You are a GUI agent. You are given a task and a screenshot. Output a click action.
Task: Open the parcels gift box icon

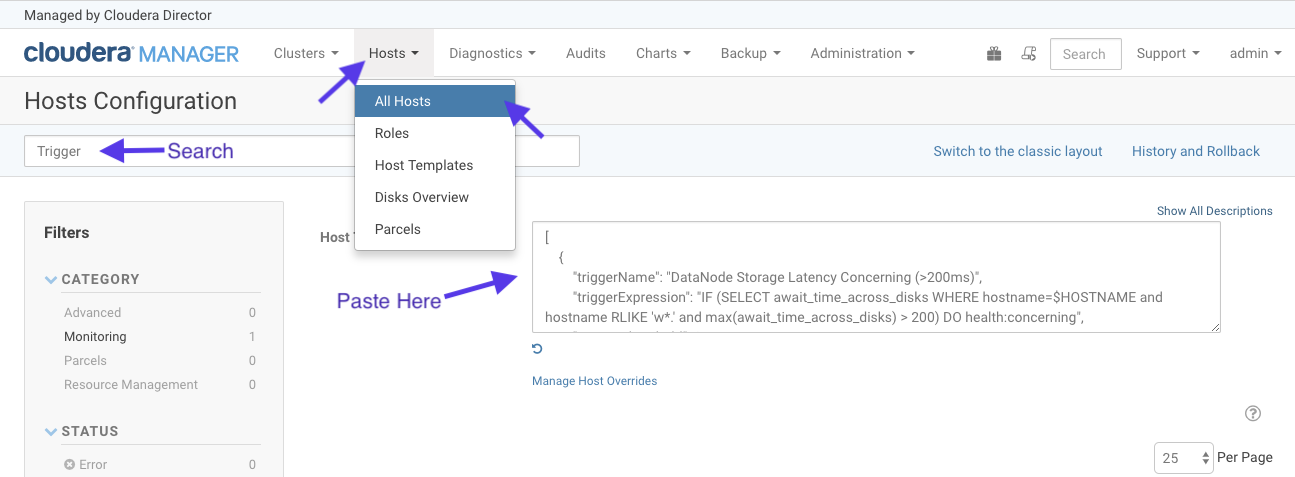tap(994, 54)
